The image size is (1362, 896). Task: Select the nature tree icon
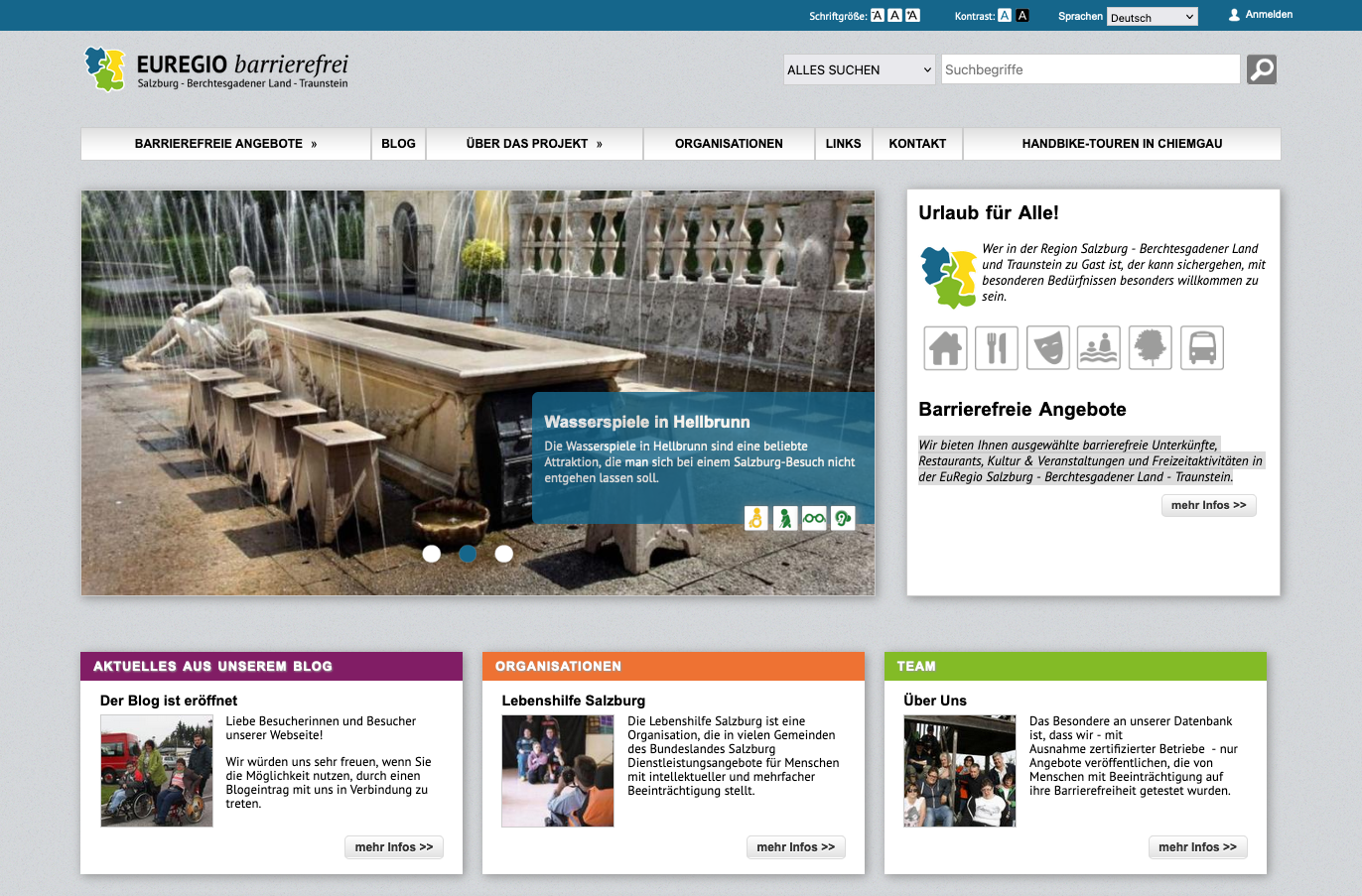1151,348
